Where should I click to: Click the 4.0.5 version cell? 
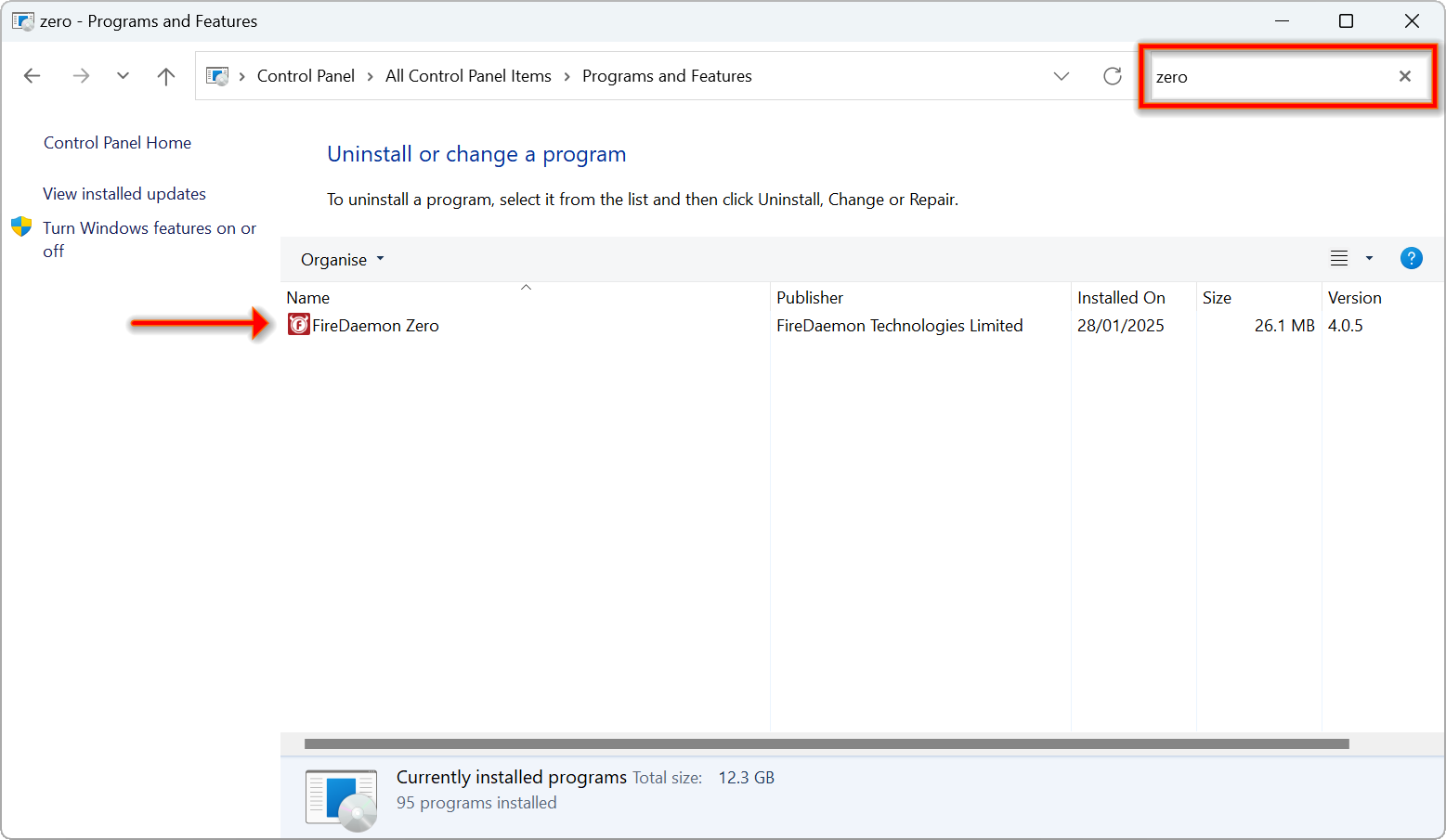pyautogui.click(x=1345, y=326)
